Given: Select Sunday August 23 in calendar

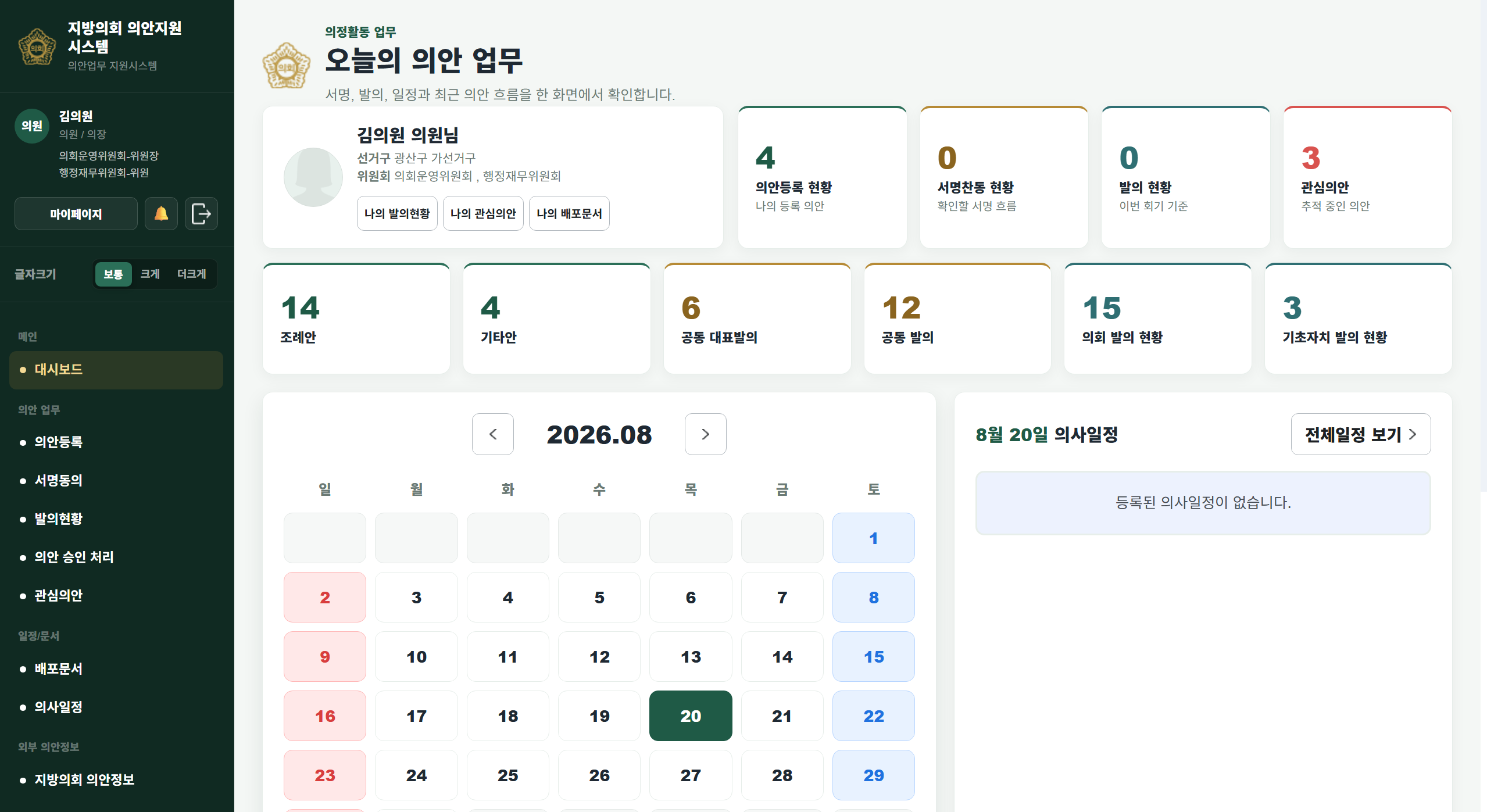Looking at the screenshot, I should [x=325, y=775].
